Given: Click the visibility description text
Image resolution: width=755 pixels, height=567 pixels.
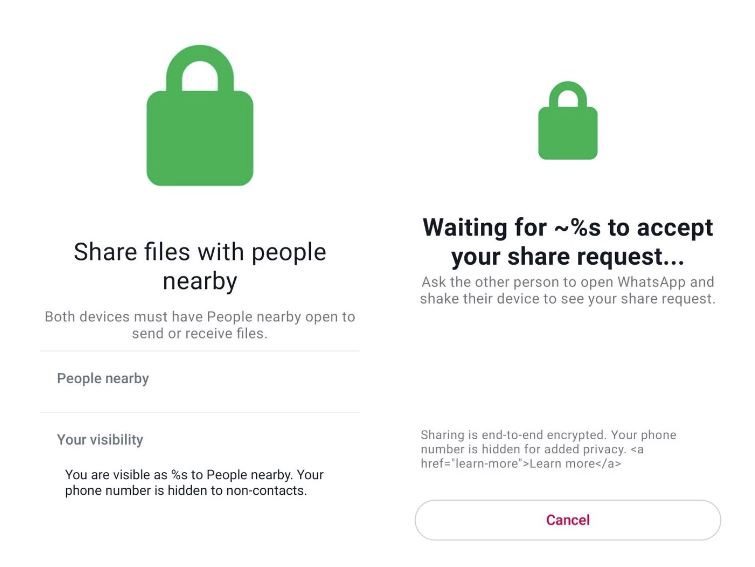Looking at the screenshot, I should point(194,482).
